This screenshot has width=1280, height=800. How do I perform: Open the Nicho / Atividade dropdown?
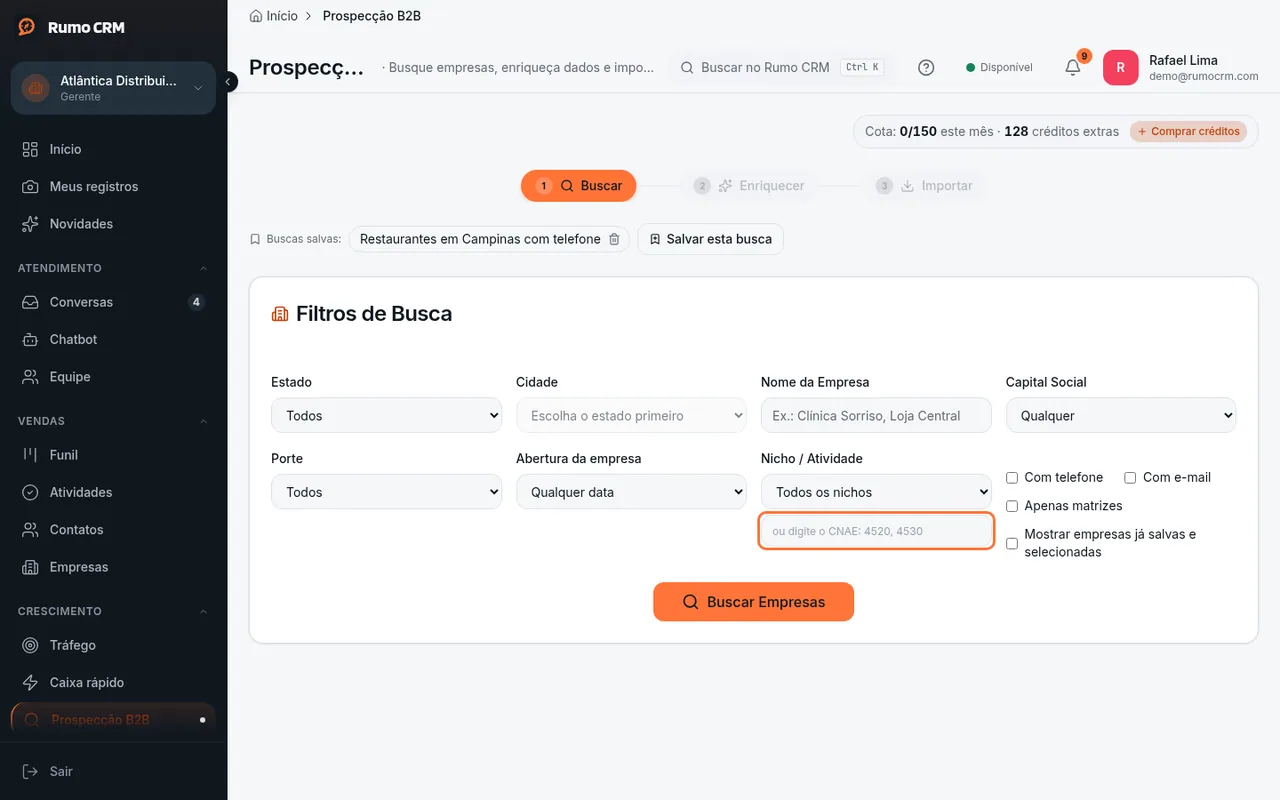pyautogui.click(x=876, y=492)
